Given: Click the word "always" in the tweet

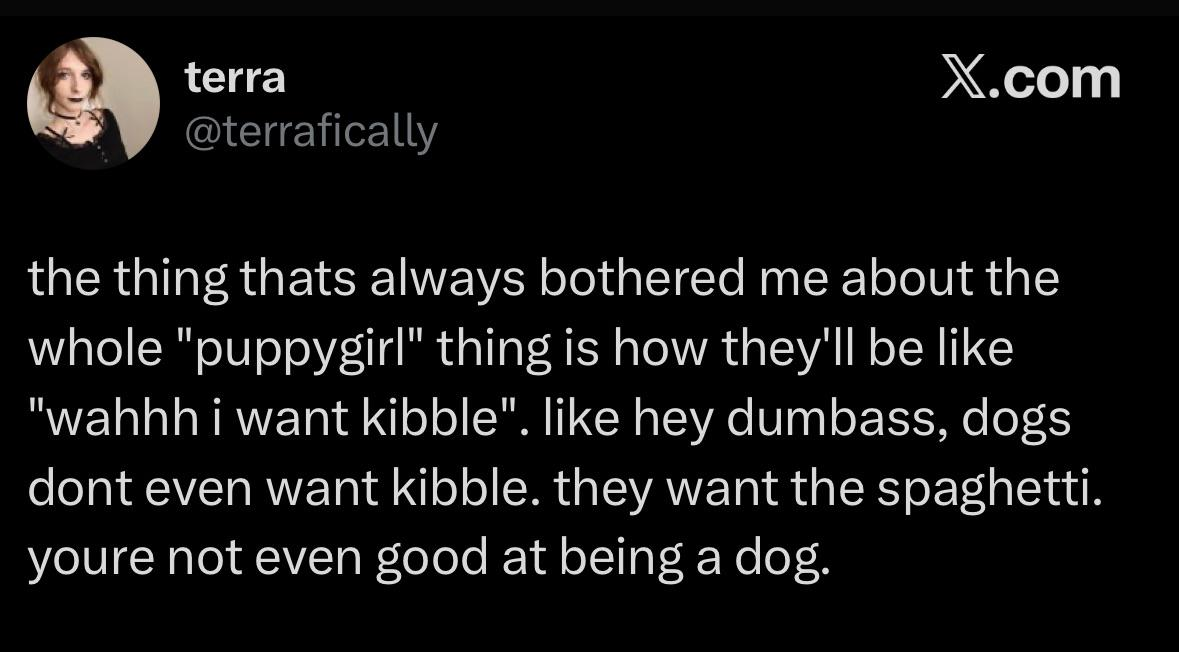Looking at the screenshot, I should 454,279.
